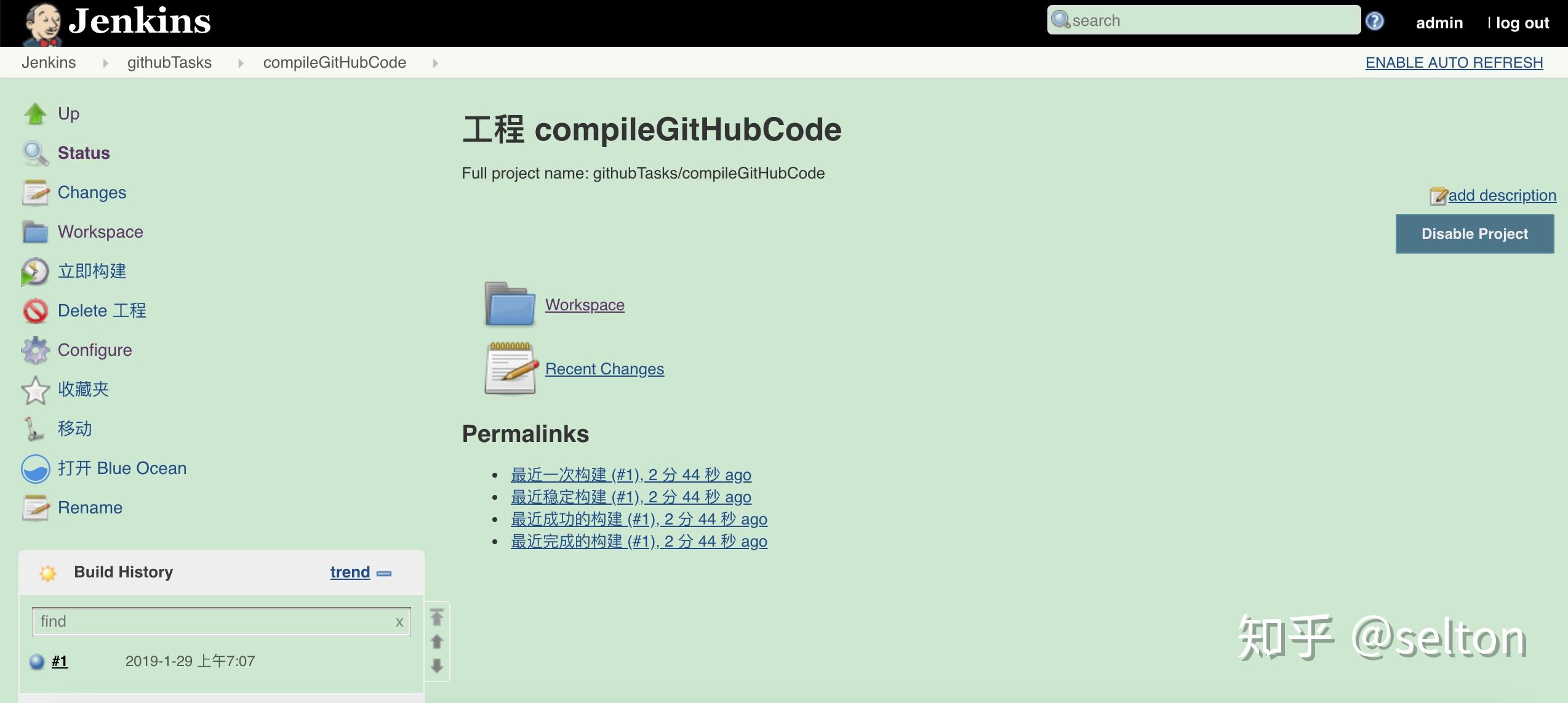Open the Jenkins breadcrumb dropdown arrow
1568x703 pixels.
click(106, 63)
